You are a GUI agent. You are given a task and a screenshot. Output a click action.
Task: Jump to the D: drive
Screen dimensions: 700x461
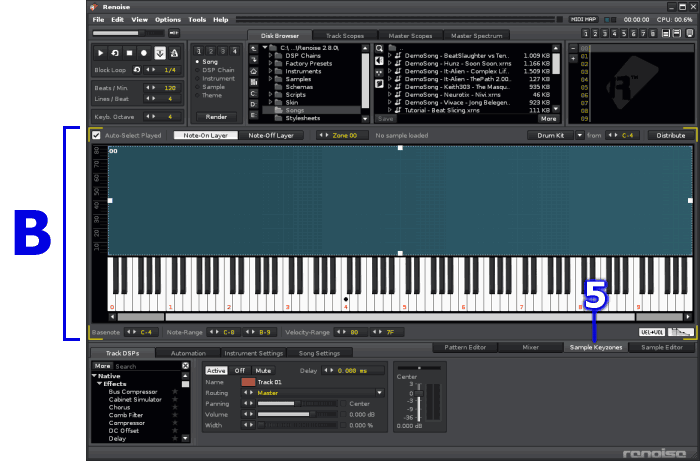254,104
